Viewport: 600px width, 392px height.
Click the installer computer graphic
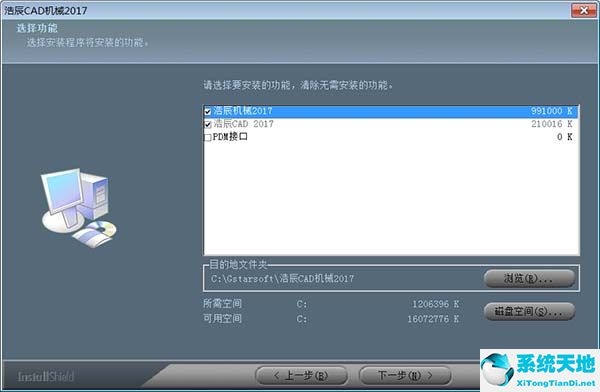click(x=78, y=207)
